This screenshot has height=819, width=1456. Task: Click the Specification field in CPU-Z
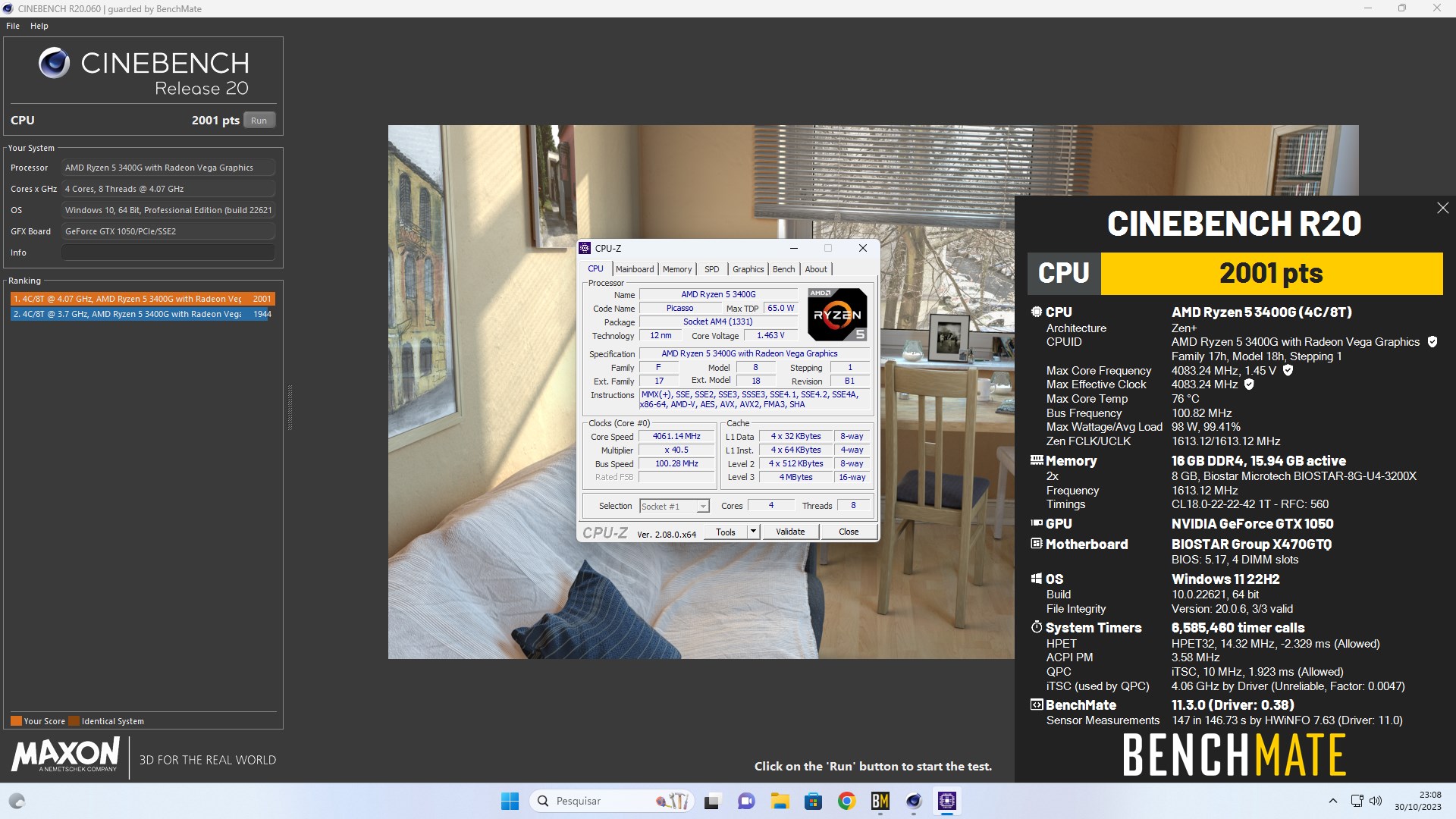tap(755, 353)
